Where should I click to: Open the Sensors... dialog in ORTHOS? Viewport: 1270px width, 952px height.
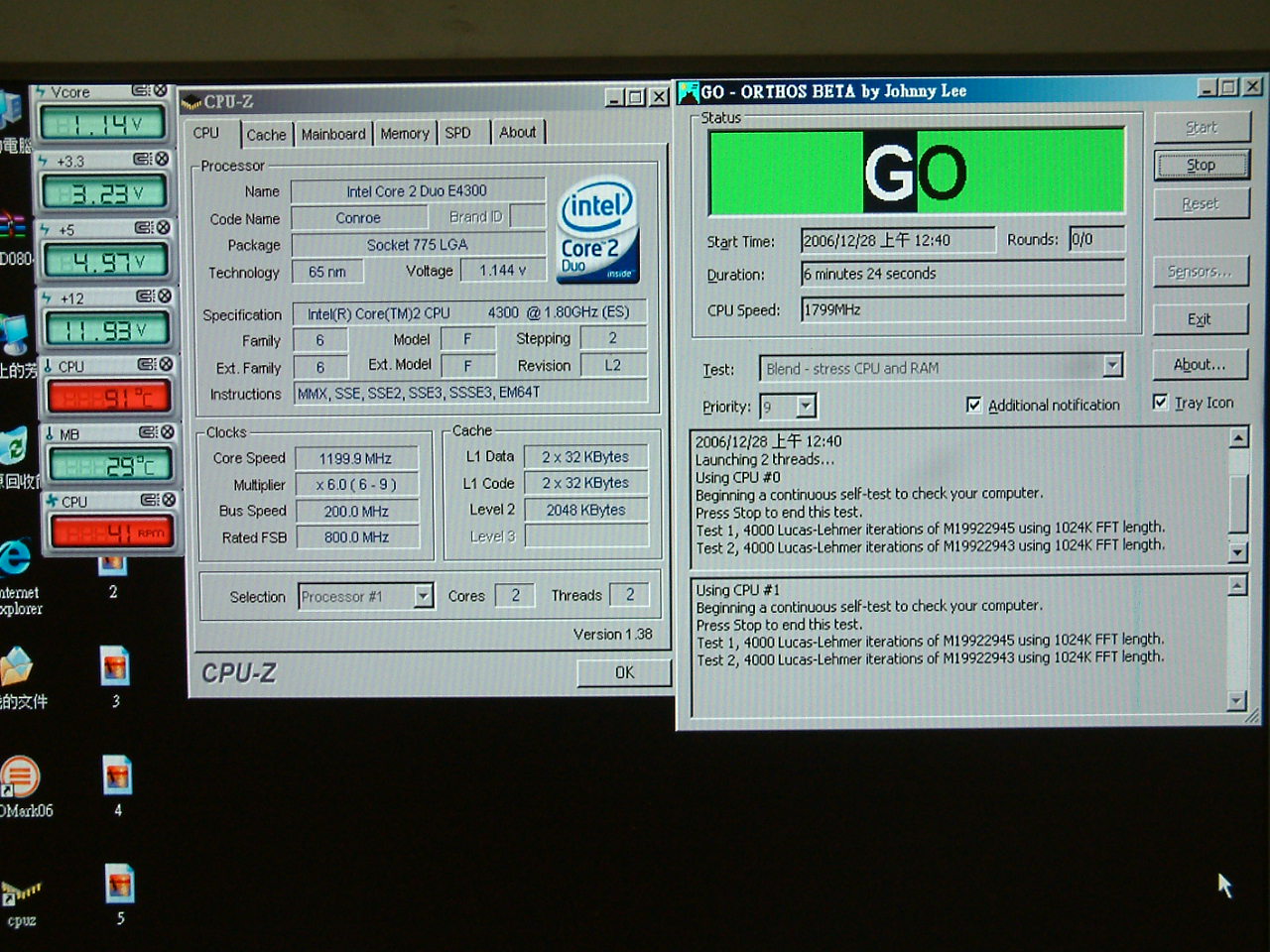tap(1201, 271)
